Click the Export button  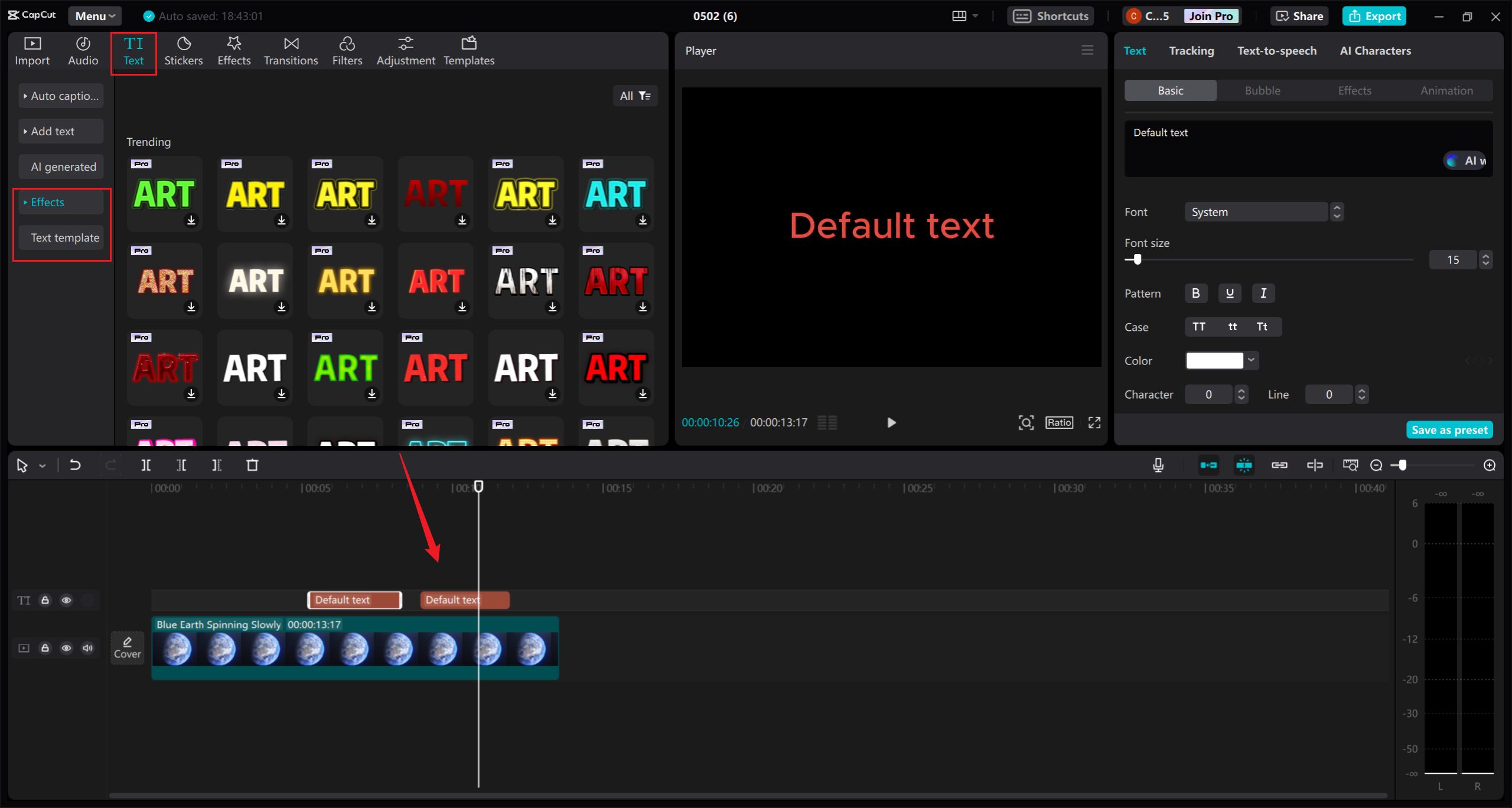[x=1374, y=16]
